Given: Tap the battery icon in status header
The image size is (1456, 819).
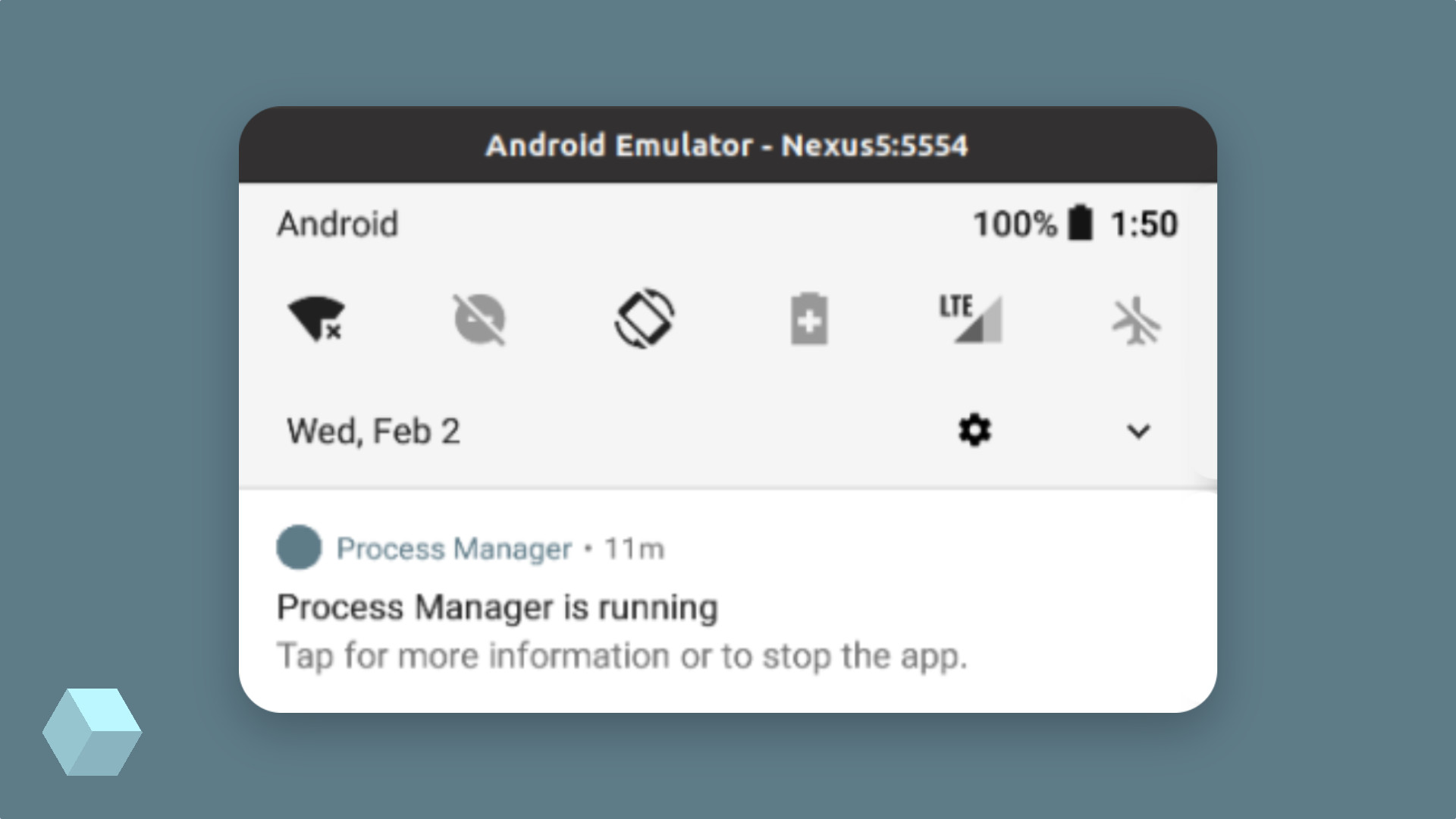Looking at the screenshot, I should [1081, 223].
